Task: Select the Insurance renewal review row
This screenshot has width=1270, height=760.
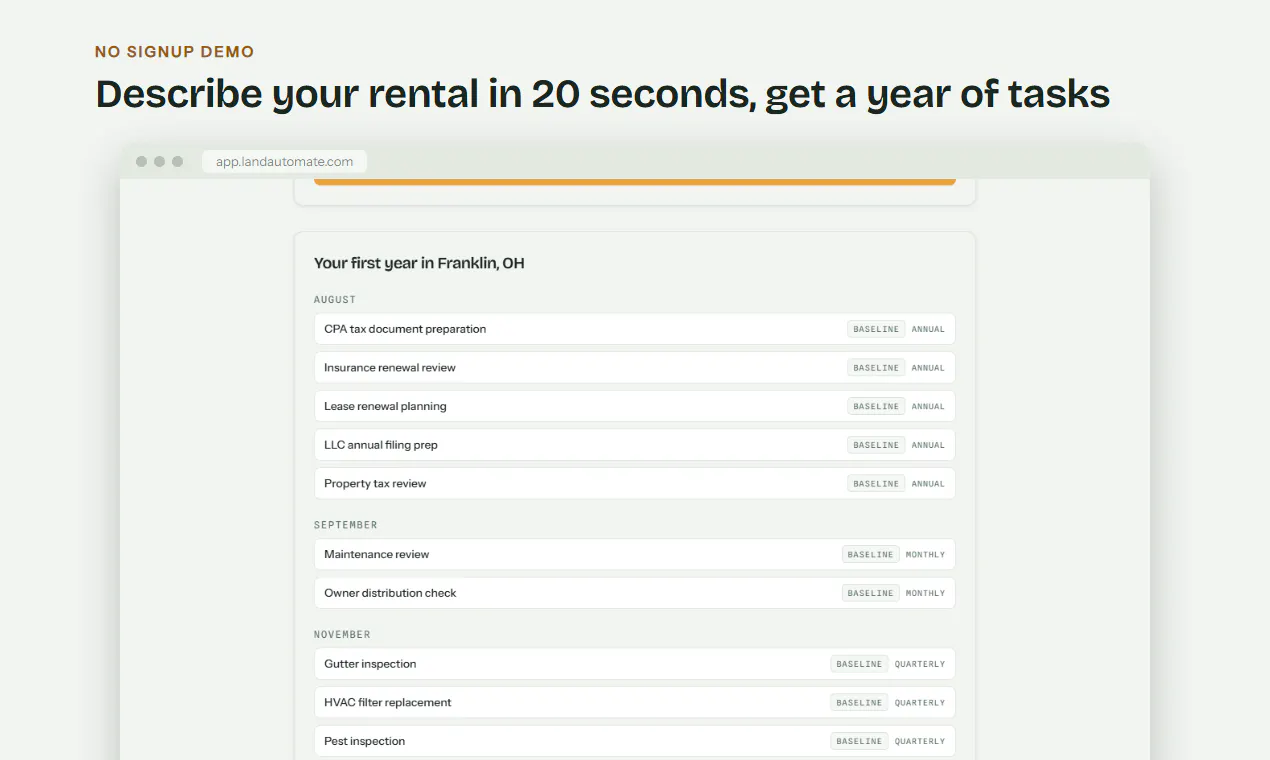Action: coord(634,368)
